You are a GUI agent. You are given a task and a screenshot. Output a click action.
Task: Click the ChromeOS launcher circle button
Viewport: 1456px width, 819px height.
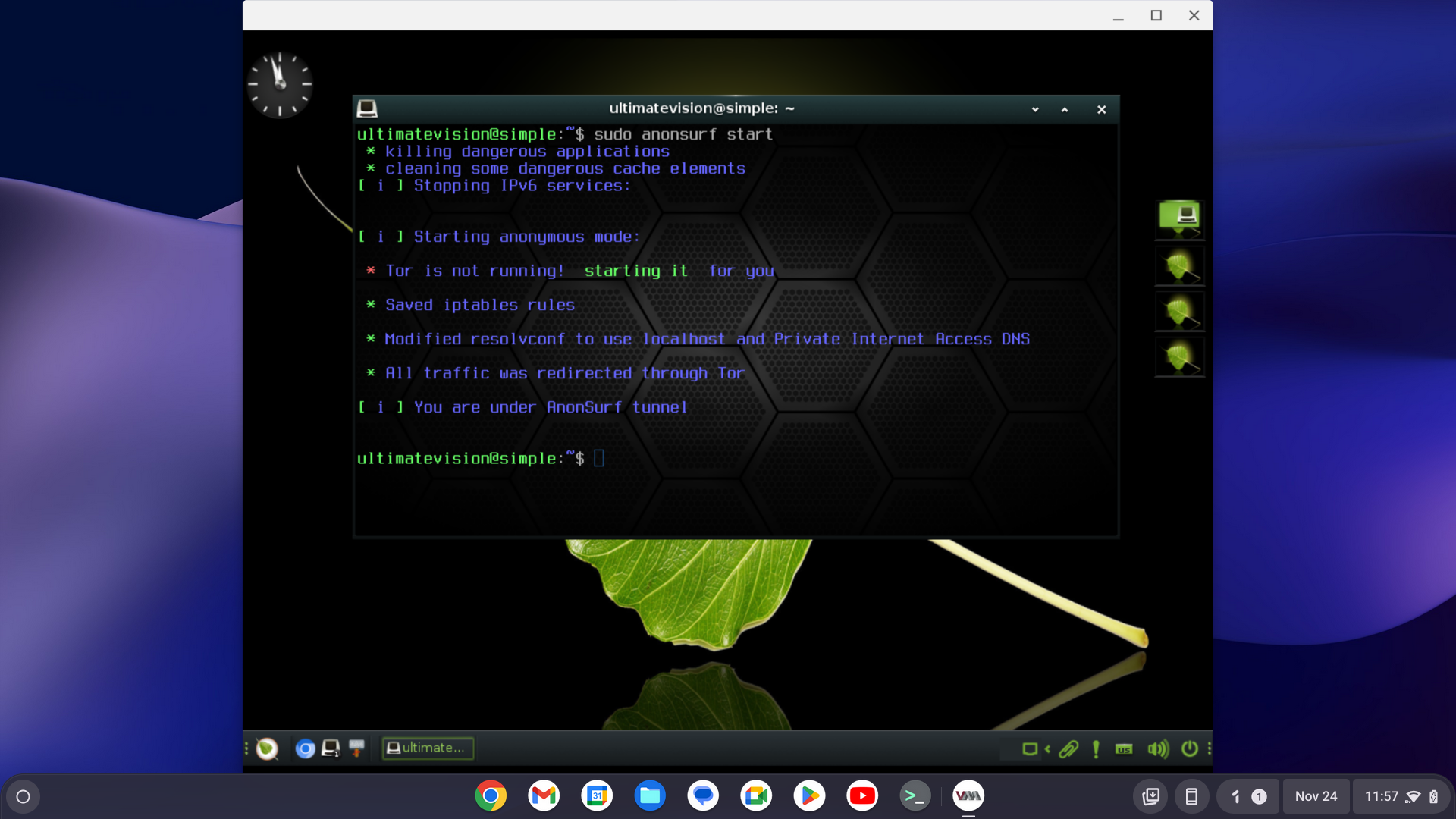click(23, 796)
